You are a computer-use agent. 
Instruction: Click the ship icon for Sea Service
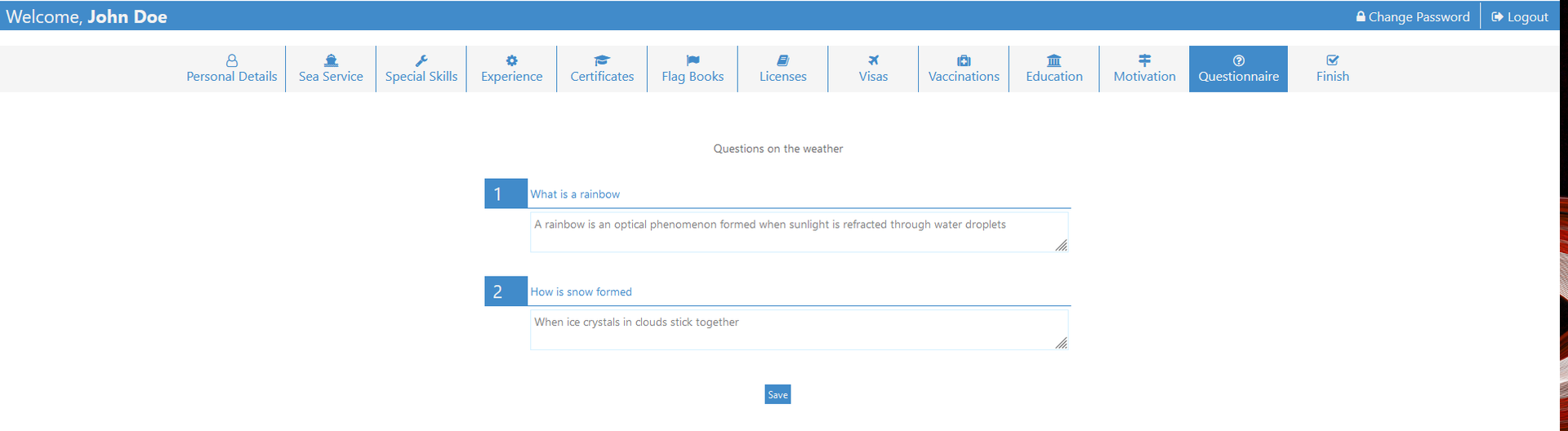pyautogui.click(x=331, y=60)
